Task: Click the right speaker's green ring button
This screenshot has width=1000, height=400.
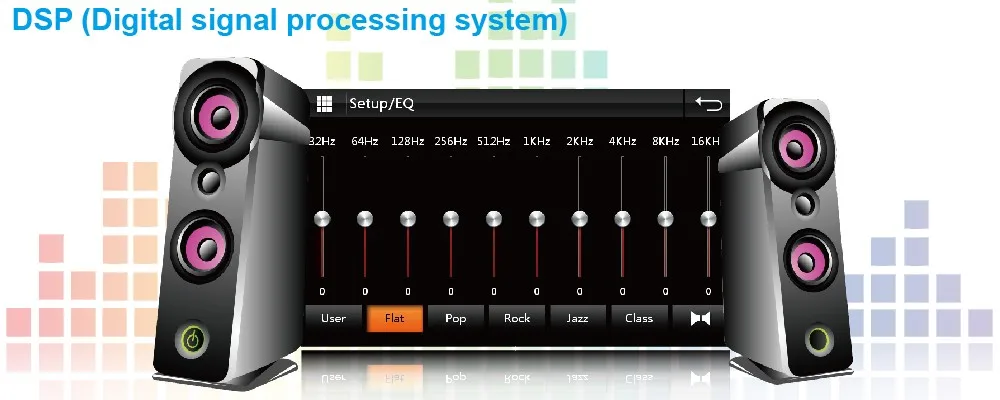Action: click(819, 340)
